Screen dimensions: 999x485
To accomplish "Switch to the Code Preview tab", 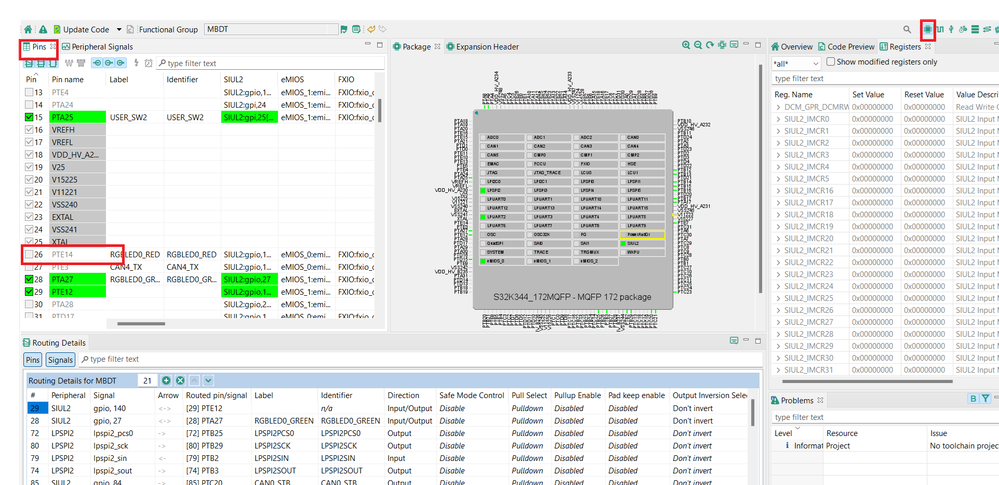I will pos(846,47).
